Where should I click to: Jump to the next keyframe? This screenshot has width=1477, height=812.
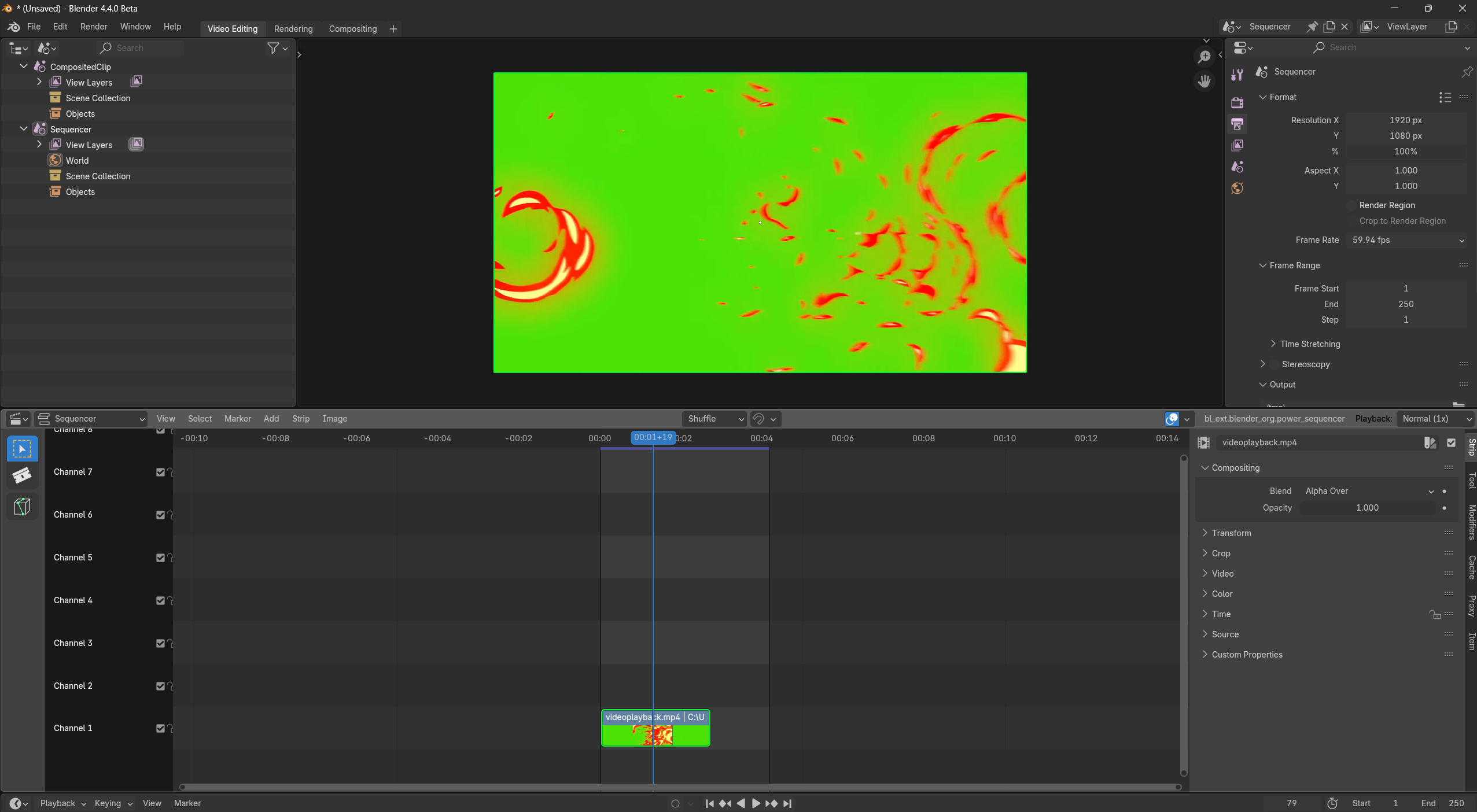point(771,803)
